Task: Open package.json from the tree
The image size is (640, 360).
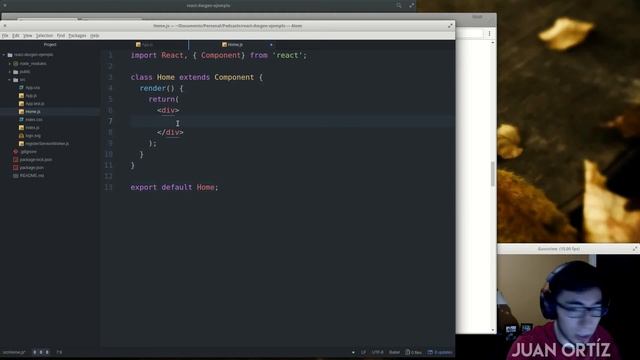Action: [31, 168]
